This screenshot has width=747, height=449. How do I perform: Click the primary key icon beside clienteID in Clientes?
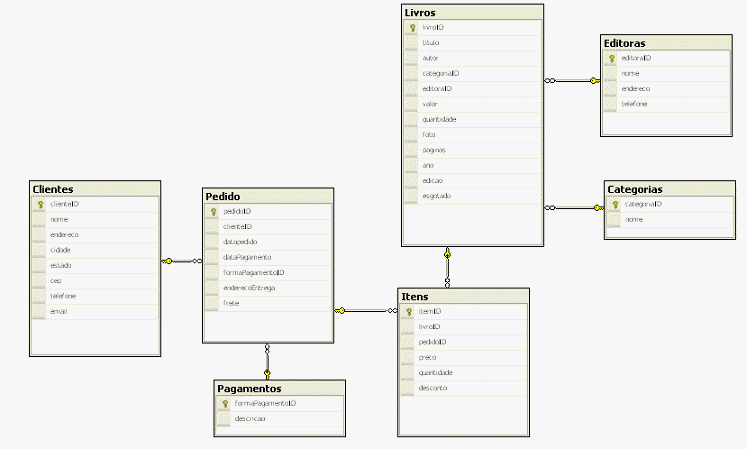point(39,204)
